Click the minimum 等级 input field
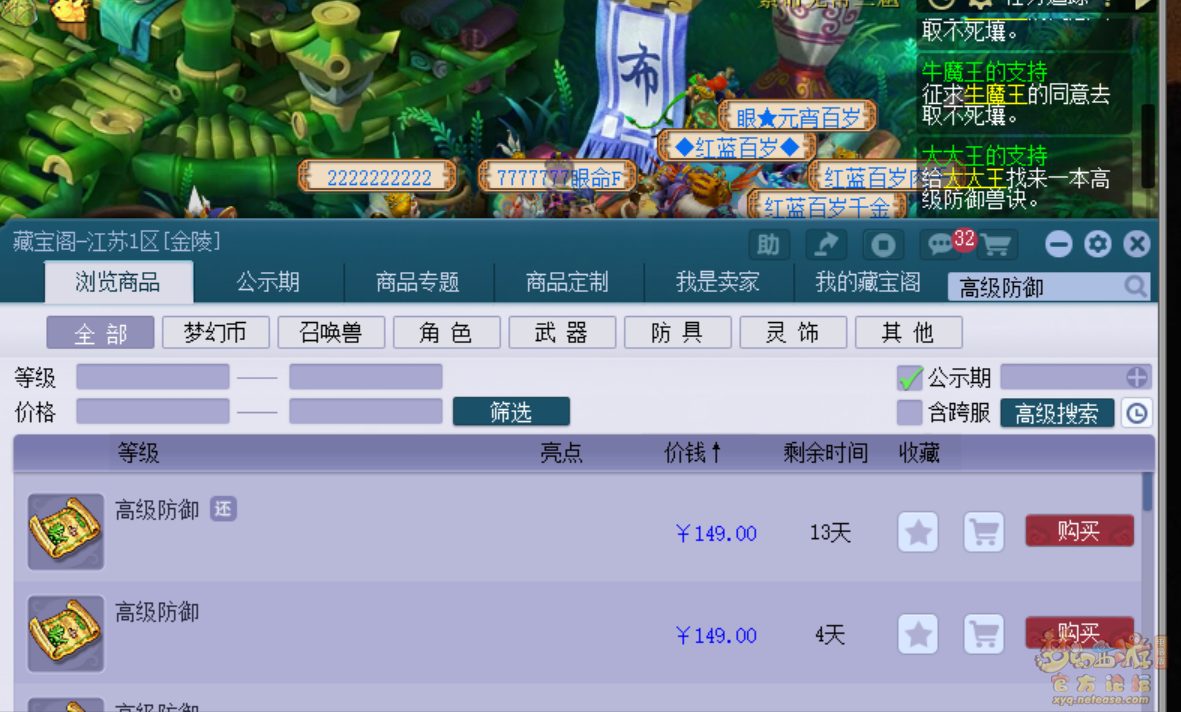Screen dimensions: 1181x712 (x=153, y=377)
